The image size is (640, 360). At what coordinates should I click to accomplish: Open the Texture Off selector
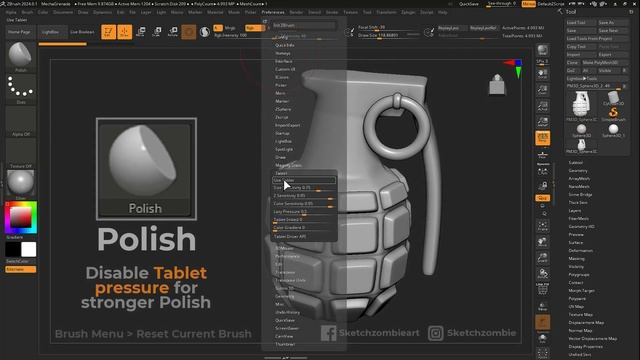pos(20,153)
